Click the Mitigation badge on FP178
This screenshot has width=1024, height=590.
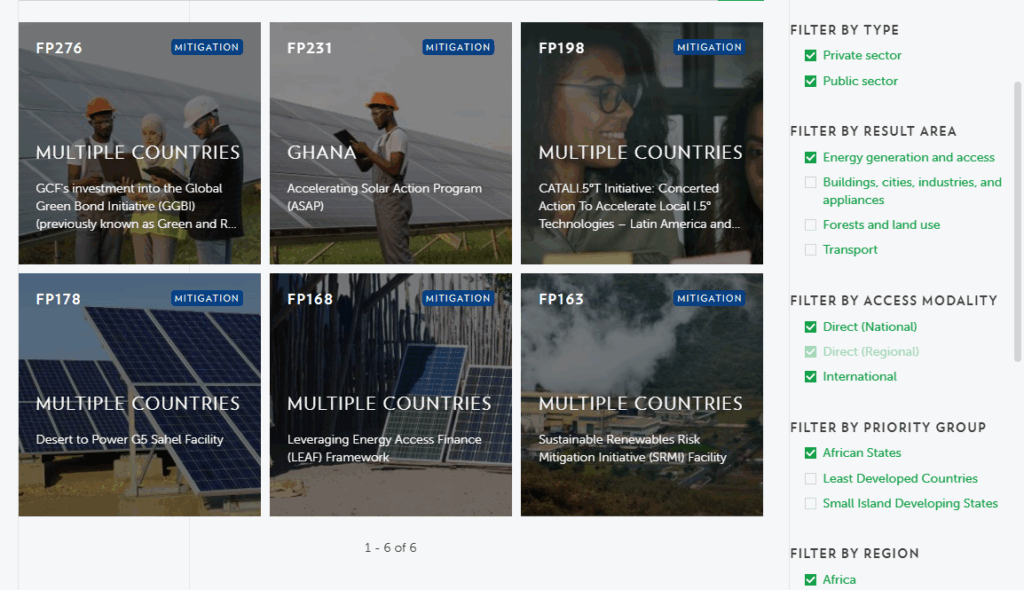(206, 298)
